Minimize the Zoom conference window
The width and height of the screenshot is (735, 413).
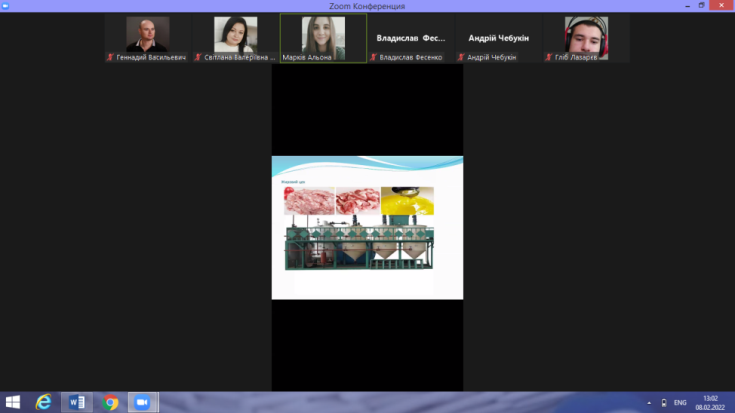[687, 6]
